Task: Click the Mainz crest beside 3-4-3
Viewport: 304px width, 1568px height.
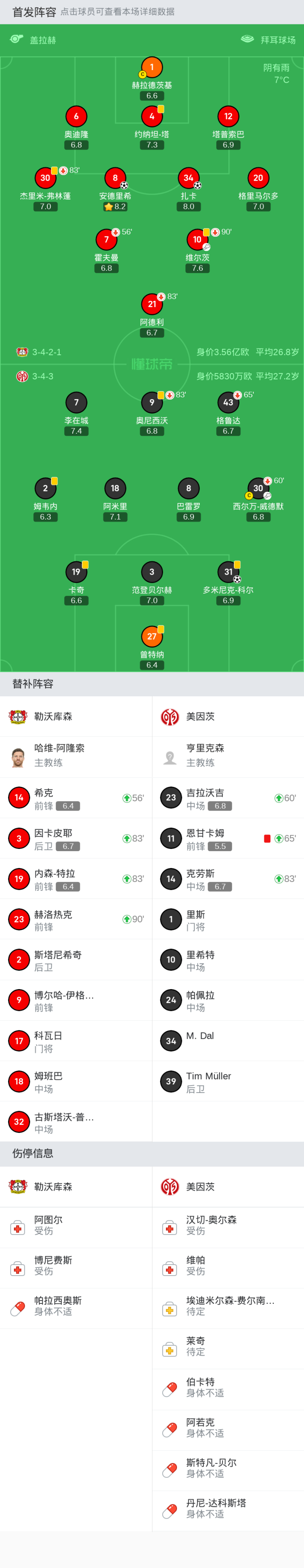Action: click(22, 376)
